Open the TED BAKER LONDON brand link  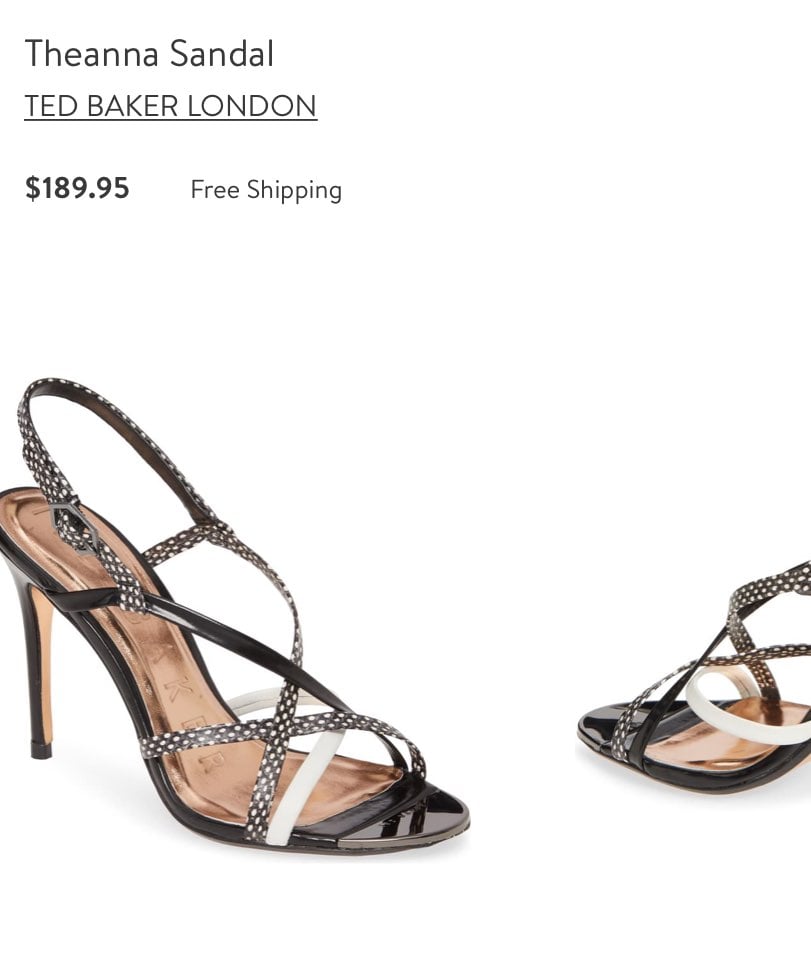coord(171,105)
